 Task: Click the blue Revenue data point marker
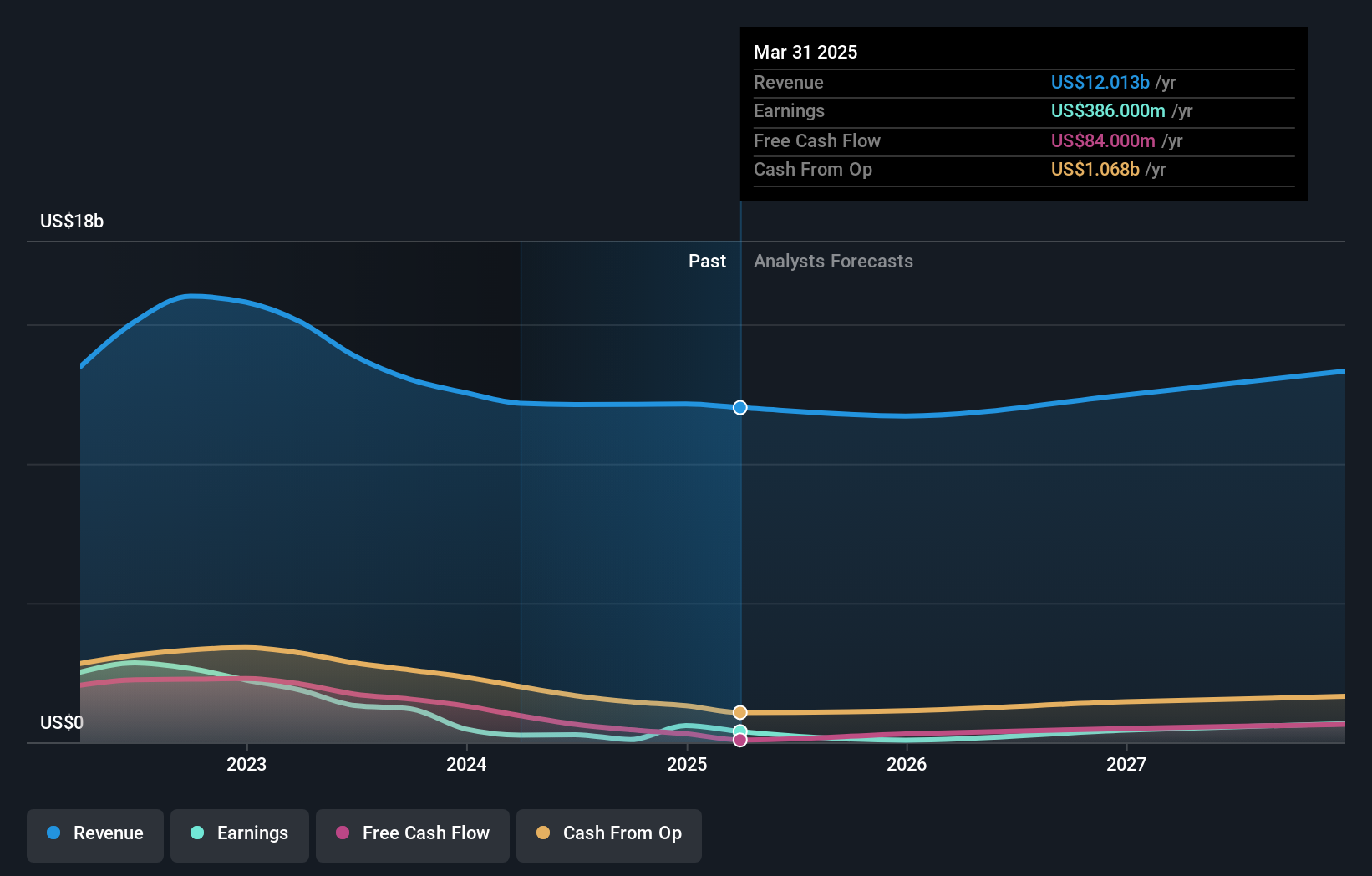(740, 408)
